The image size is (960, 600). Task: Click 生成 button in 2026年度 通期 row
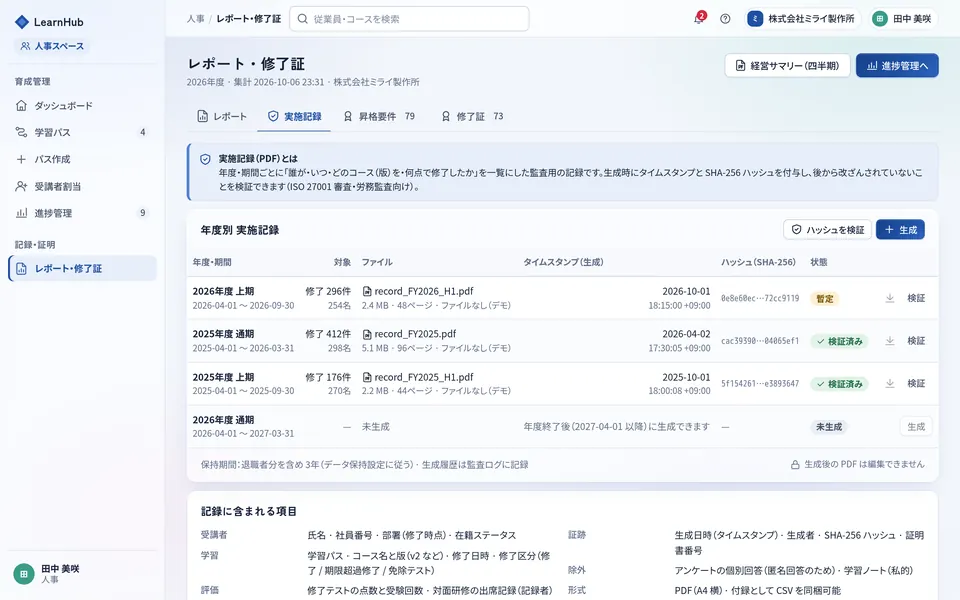[x=916, y=427]
